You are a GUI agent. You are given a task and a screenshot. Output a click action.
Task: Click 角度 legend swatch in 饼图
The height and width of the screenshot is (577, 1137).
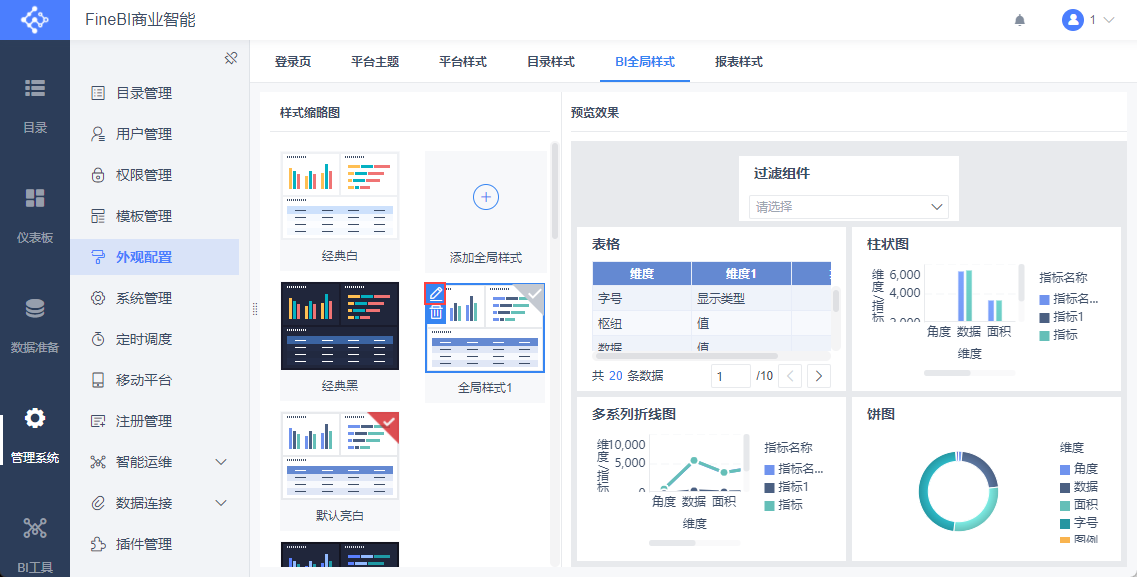pyautogui.click(x=1065, y=469)
